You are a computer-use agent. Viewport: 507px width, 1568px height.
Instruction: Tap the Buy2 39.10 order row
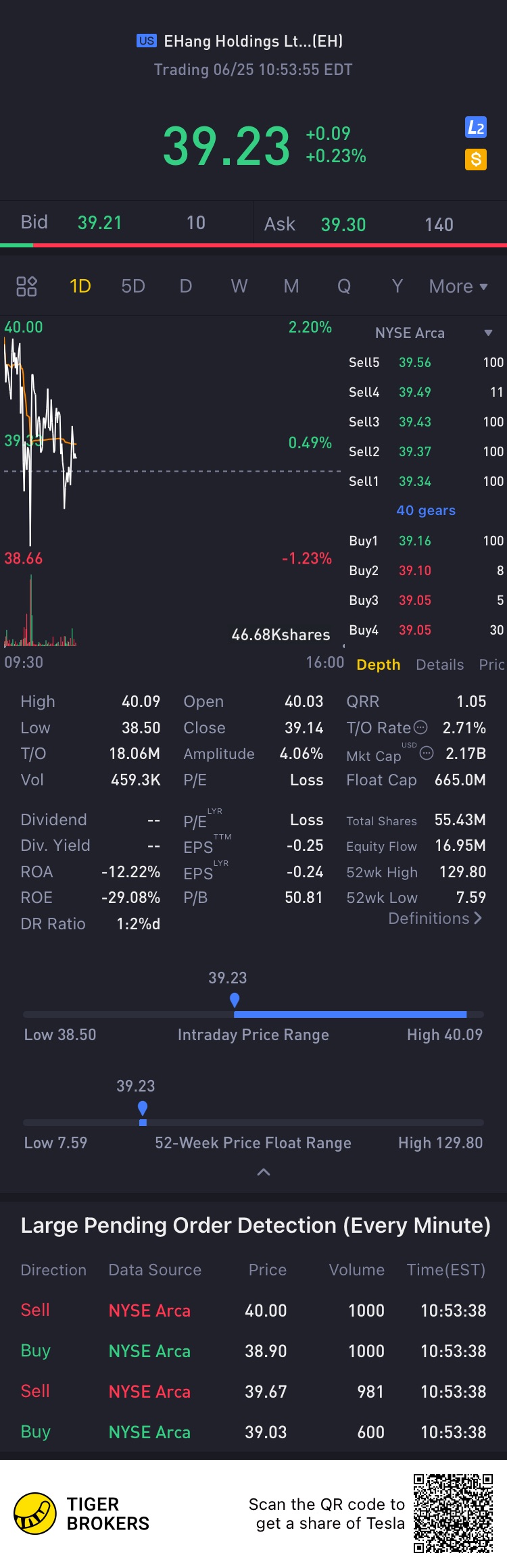tap(426, 570)
